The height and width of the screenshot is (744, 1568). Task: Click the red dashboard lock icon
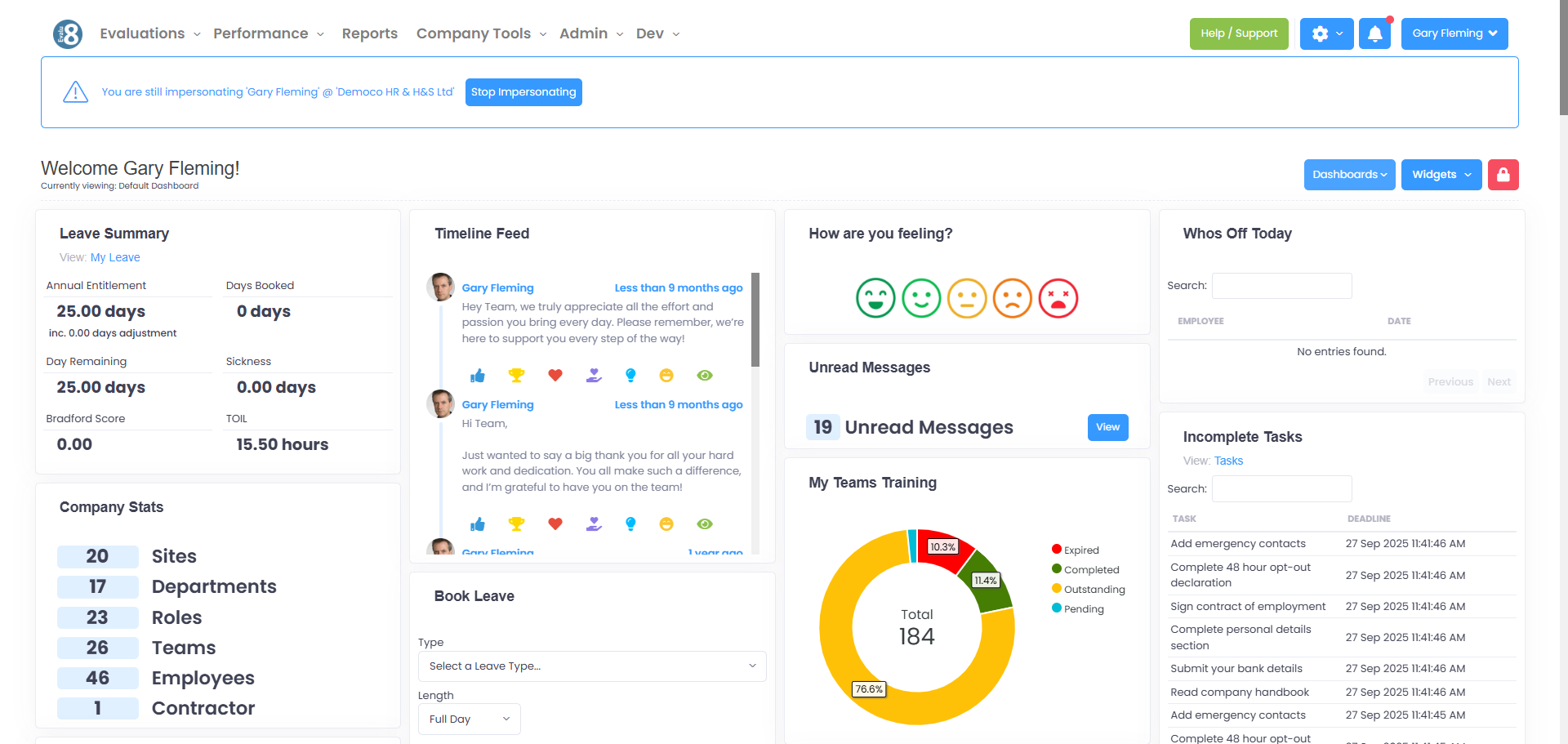[1503, 175]
